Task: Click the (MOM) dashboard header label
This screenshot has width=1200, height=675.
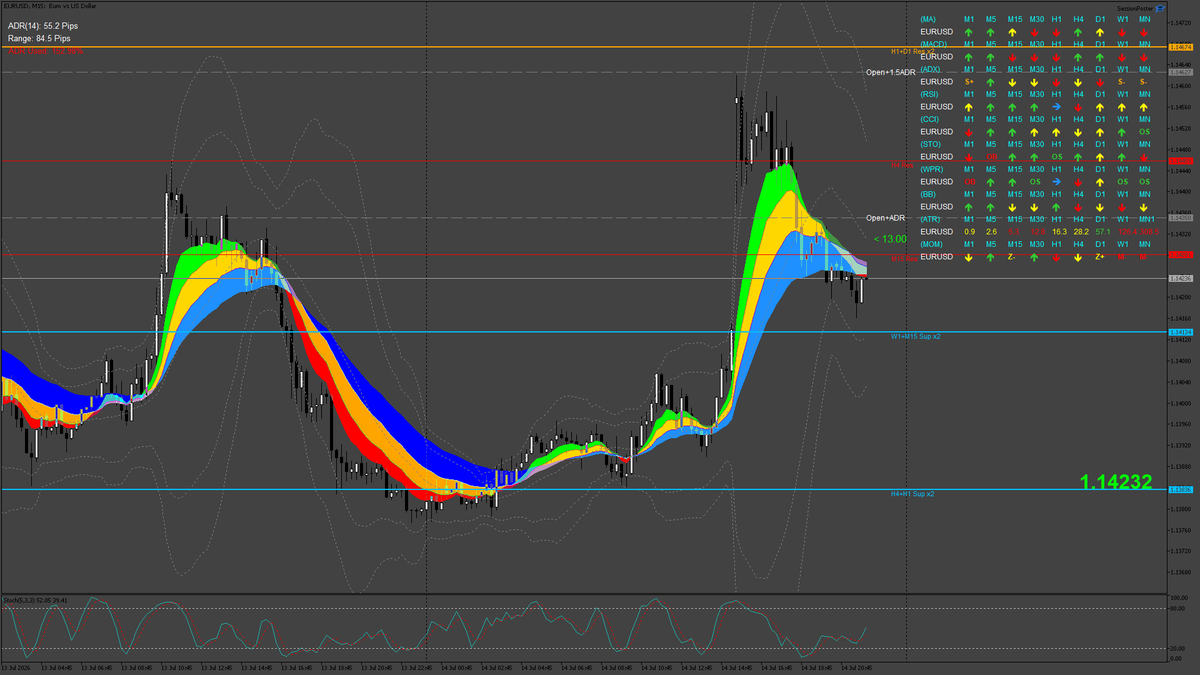Action: 931,244
